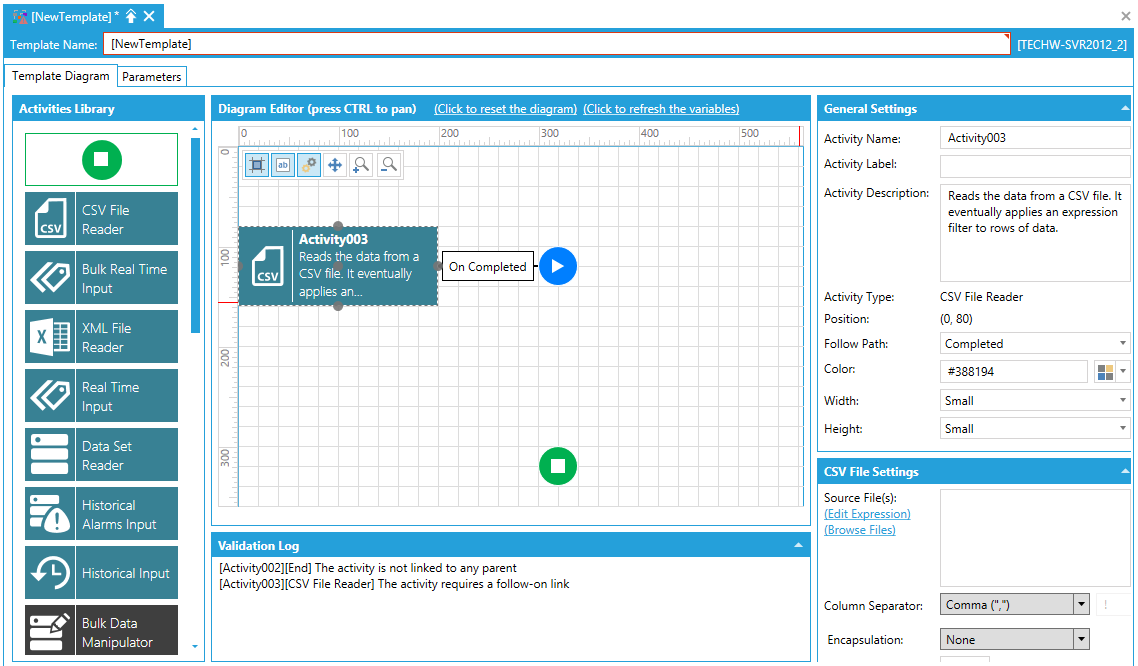Open the color picker swatch button
This screenshot has height=666, width=1138.
pyautogui.click(x=1105, y=372)
